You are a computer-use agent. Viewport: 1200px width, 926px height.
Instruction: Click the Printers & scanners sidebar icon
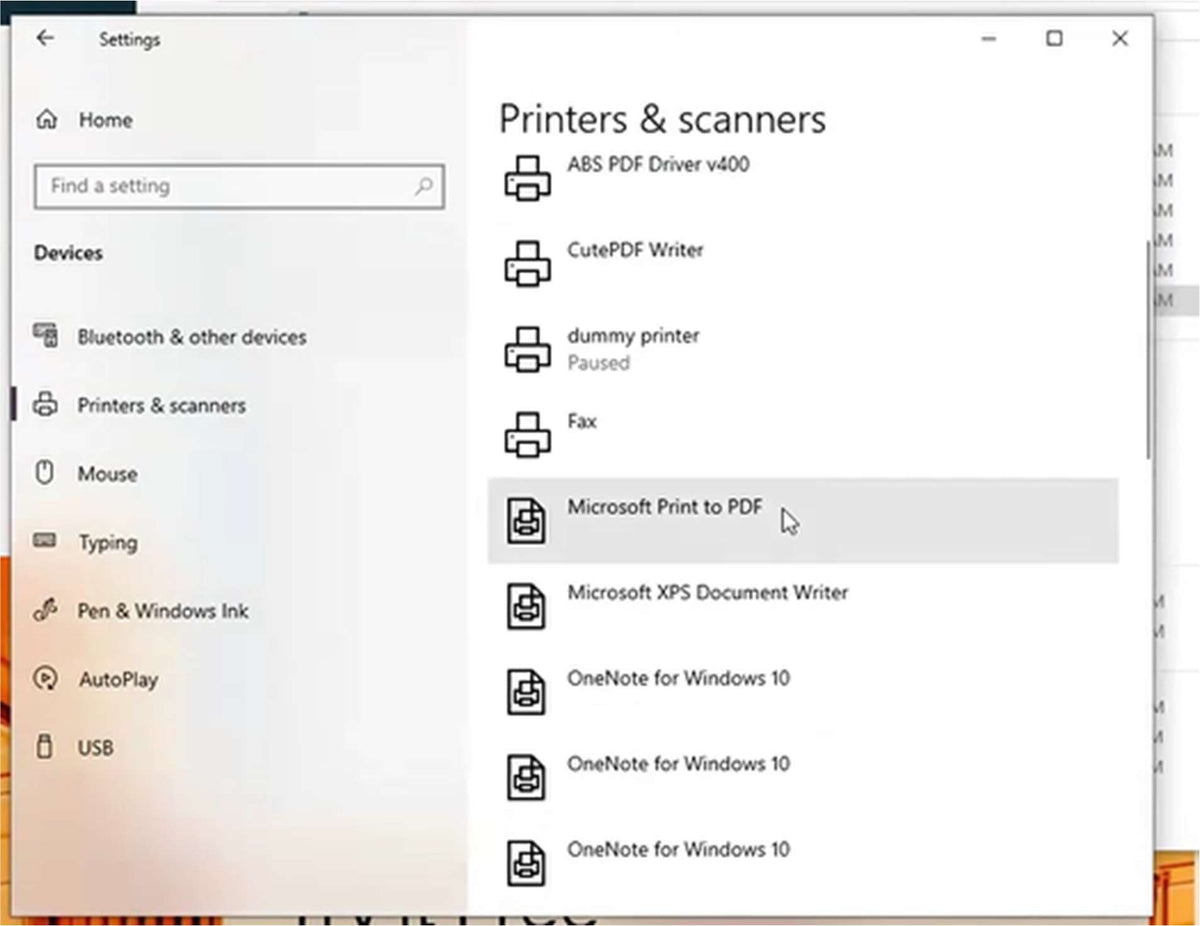tap(45, 405)
